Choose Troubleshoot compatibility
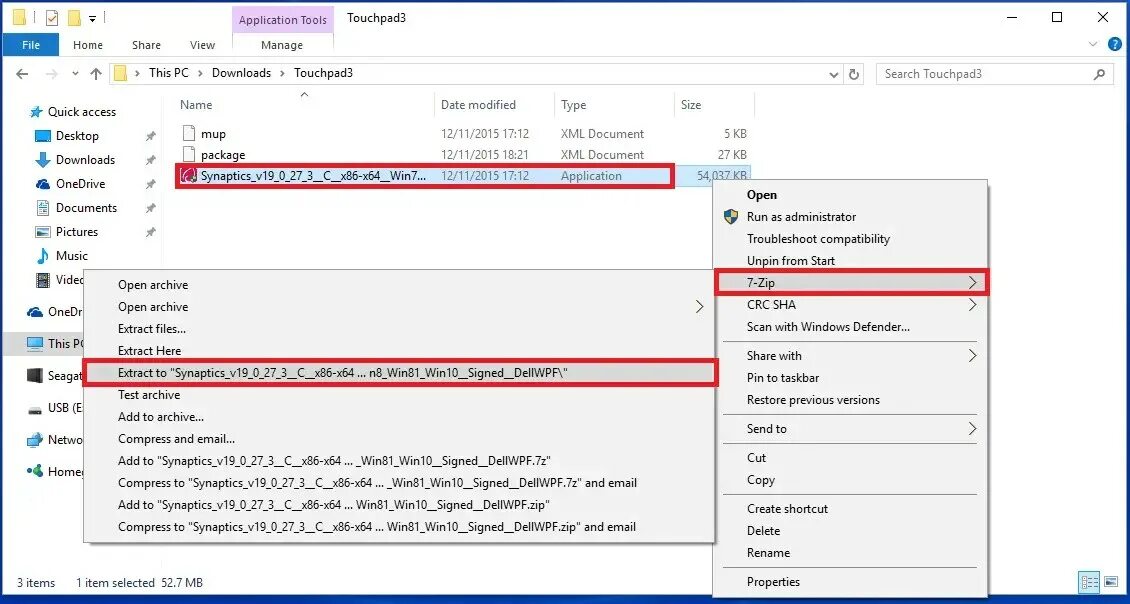1130x604 pixels. coord(818,239)
